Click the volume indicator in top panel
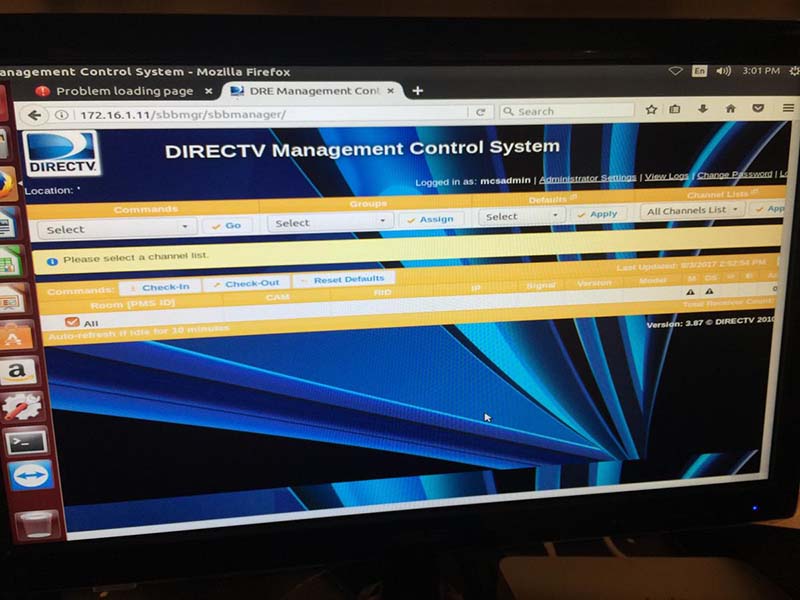 click(x=723, y=70)
